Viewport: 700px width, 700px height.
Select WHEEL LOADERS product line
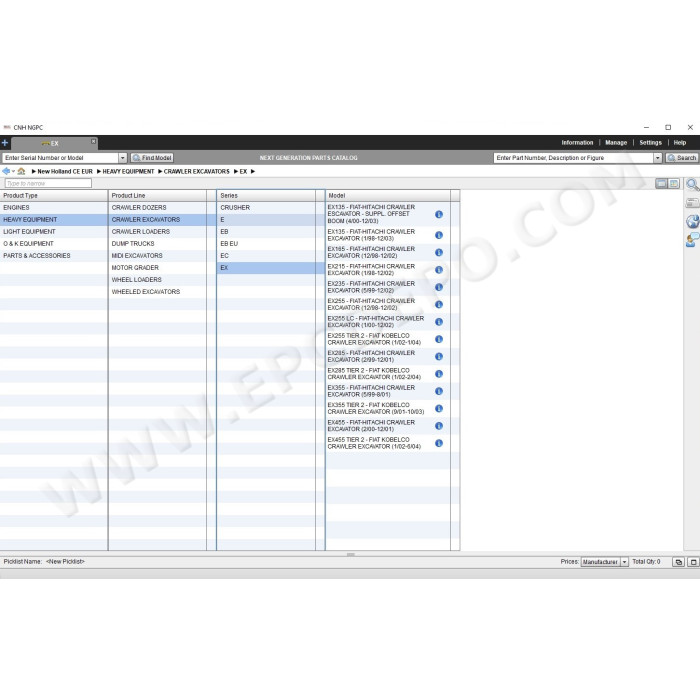[158, 280]
